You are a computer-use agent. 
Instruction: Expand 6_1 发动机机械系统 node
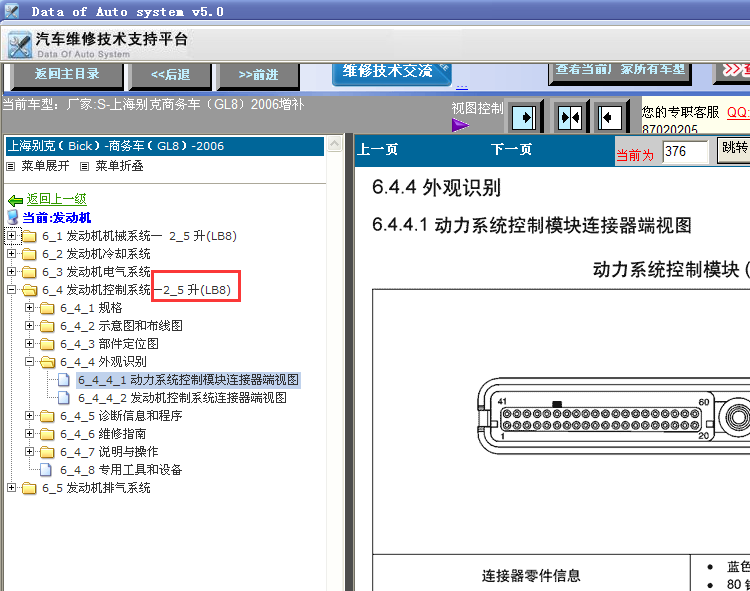pyautogui.click(x=11, y=235)
